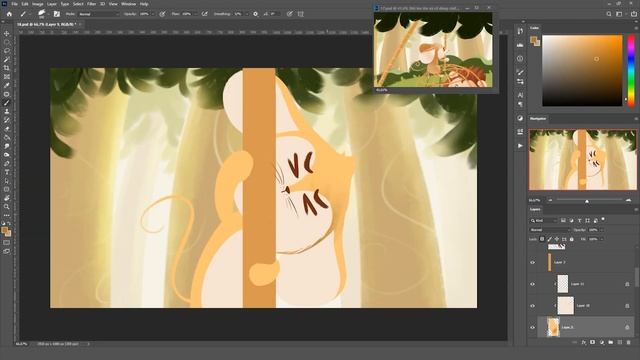Open the Layers panel menu

point(636,209)
